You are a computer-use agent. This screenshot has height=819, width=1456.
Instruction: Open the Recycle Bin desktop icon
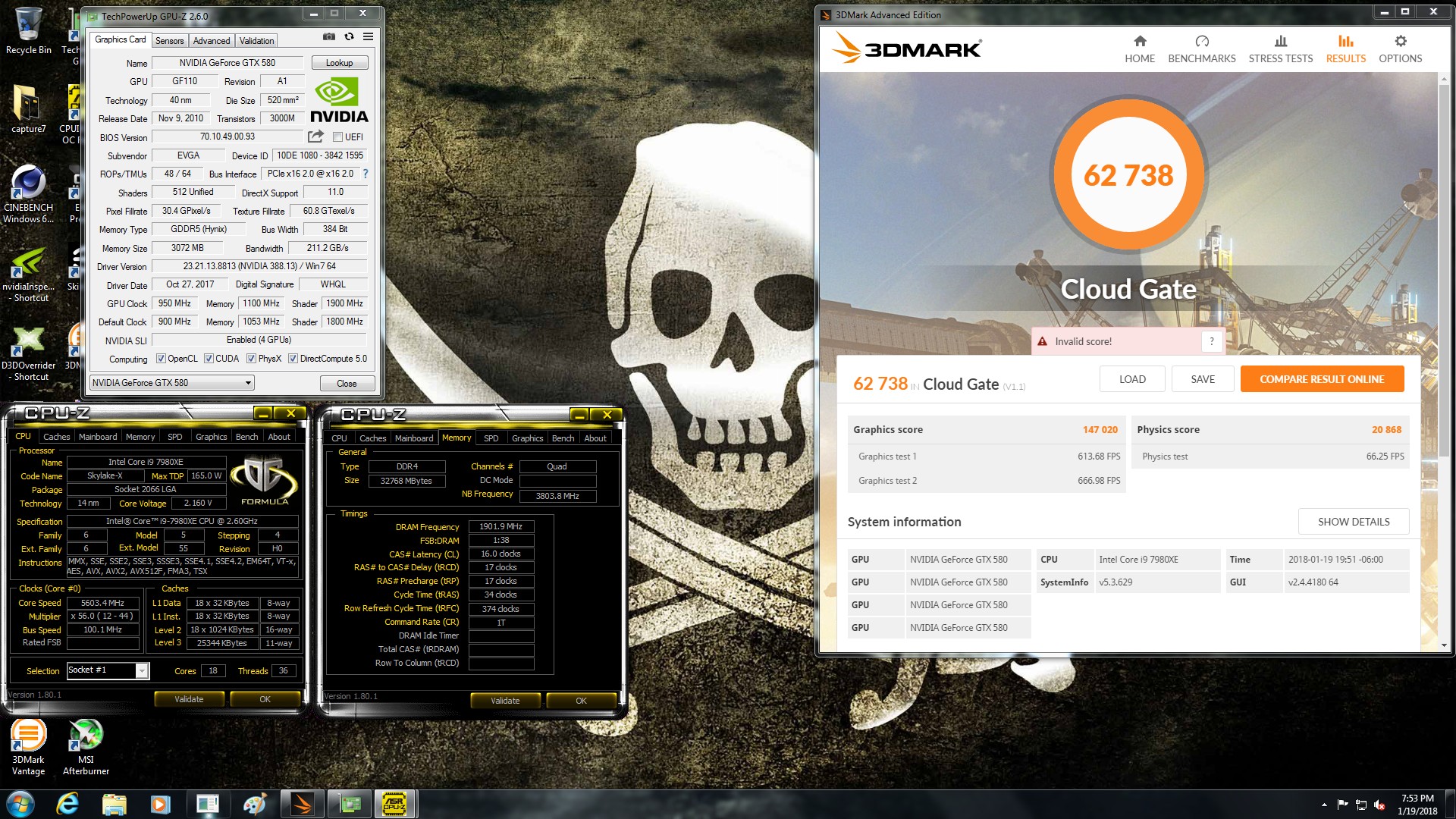(29, 32)
